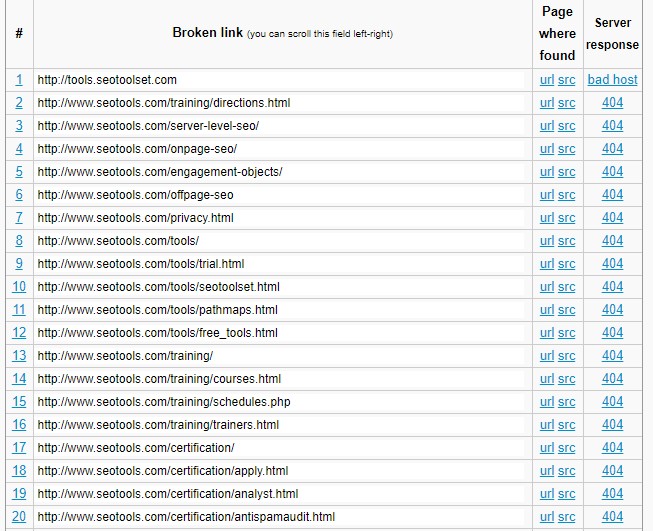Viewport: 653px width, 531px height.
Task: Click row number 14 link
Action: pos(19,379)
